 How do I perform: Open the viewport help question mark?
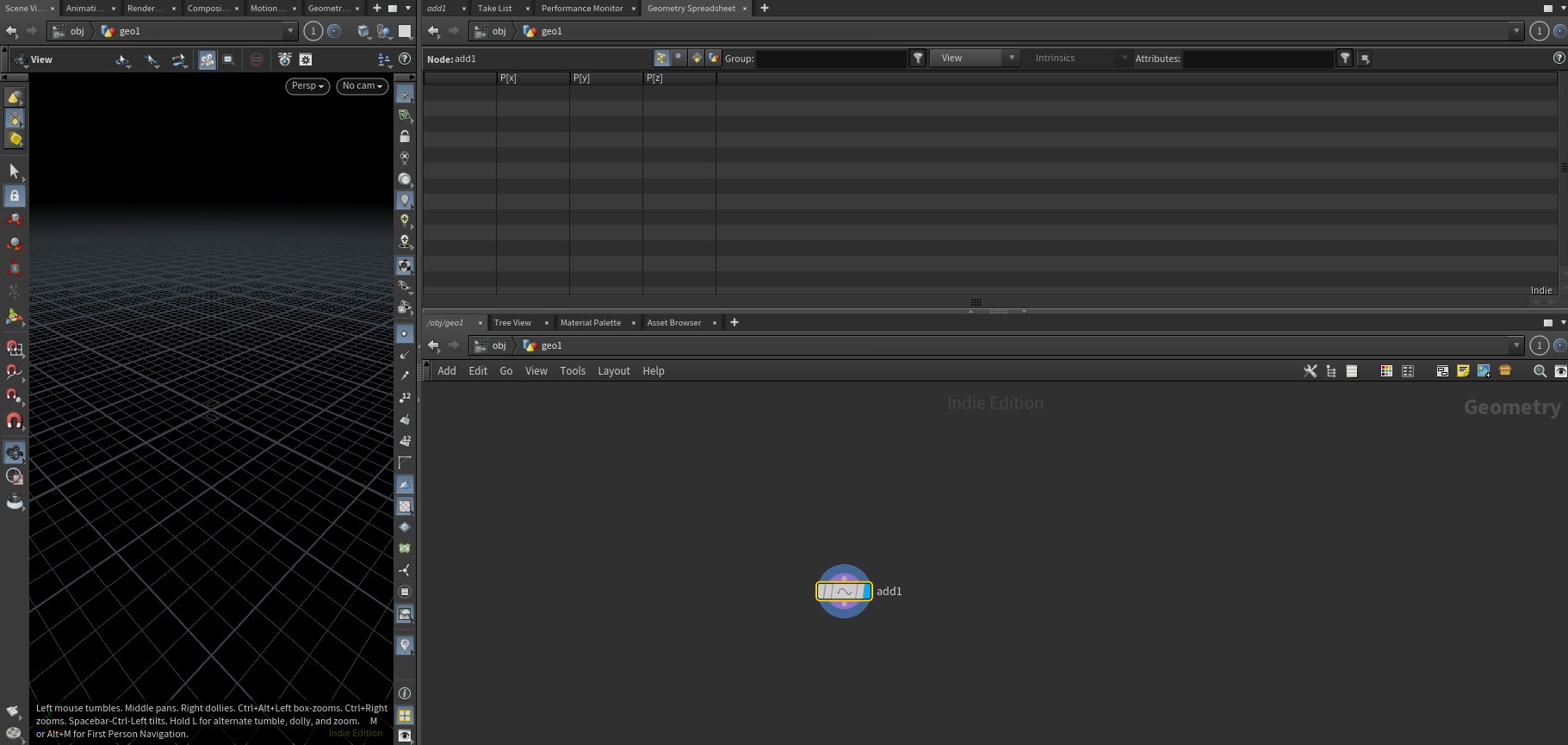click(405, 59)
